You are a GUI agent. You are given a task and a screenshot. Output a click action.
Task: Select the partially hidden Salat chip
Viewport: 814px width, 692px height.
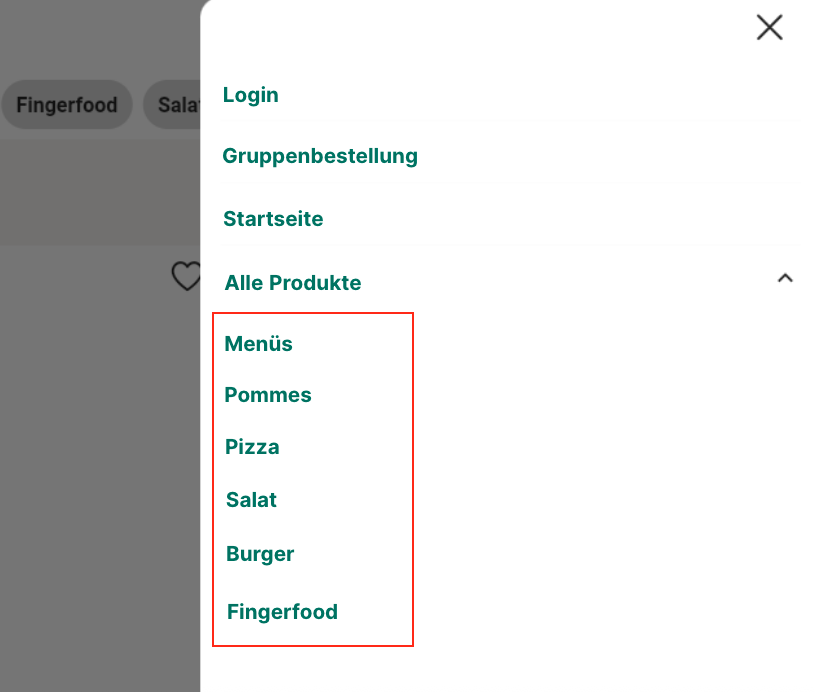tap(174, 105)
